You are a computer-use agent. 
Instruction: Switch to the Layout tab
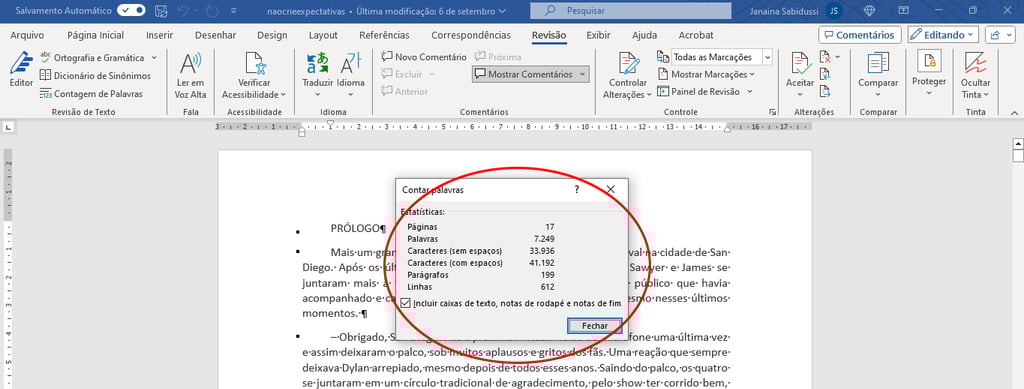[x=323, y=35]
